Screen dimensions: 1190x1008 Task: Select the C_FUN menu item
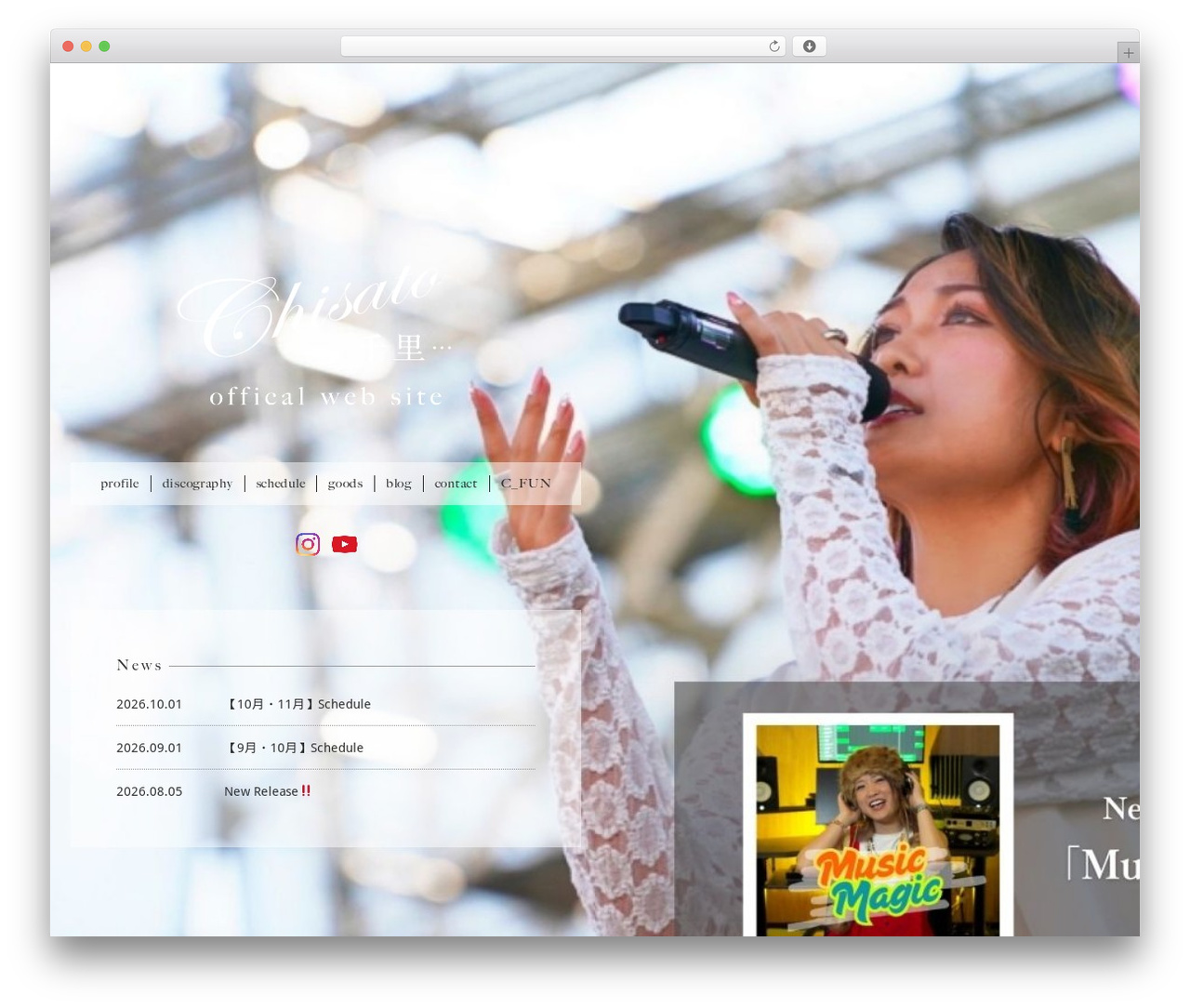click(526, 484)
